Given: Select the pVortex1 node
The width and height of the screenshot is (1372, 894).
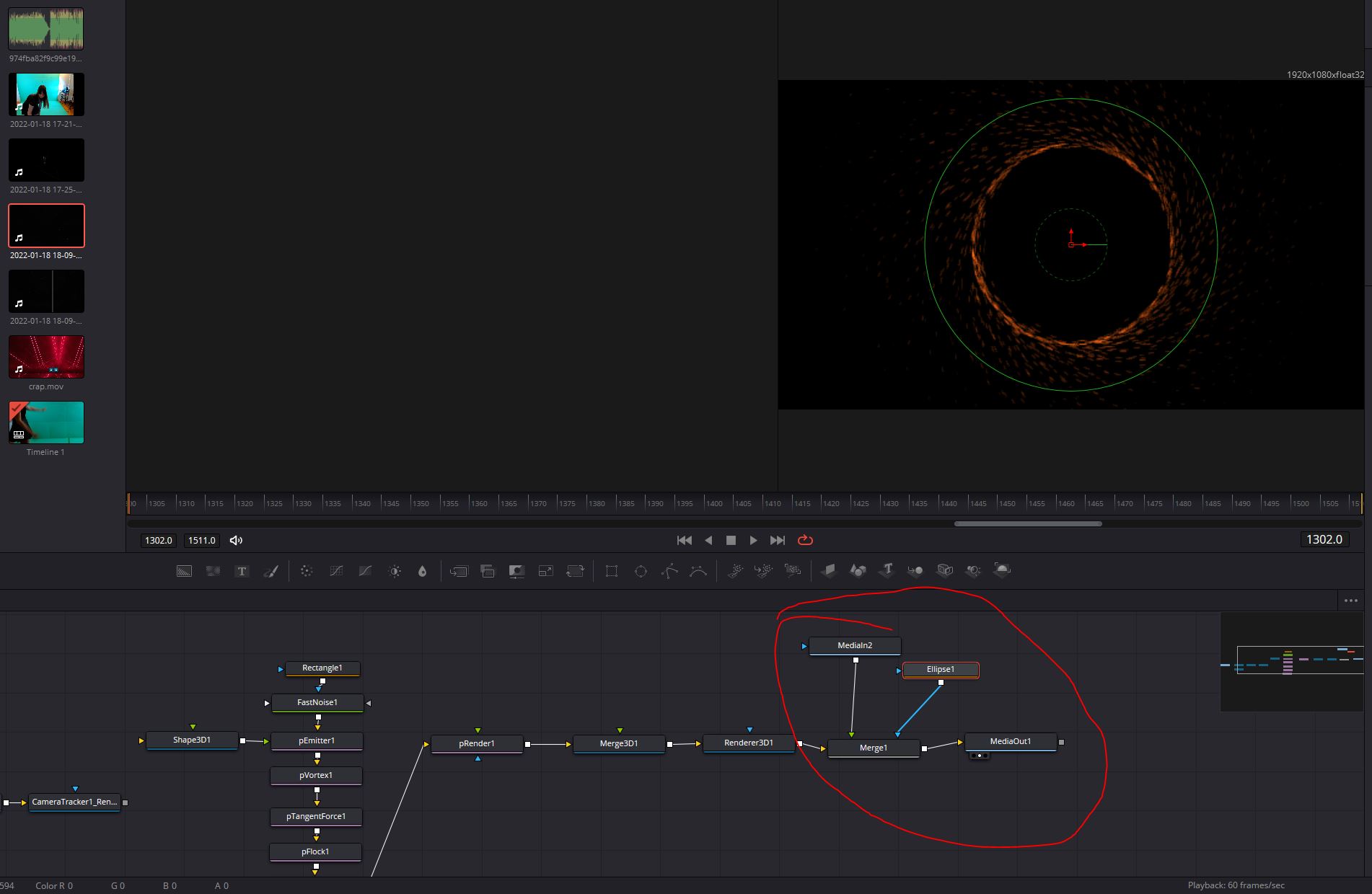Looking at the screenshot, I should [x=316, y=776].
